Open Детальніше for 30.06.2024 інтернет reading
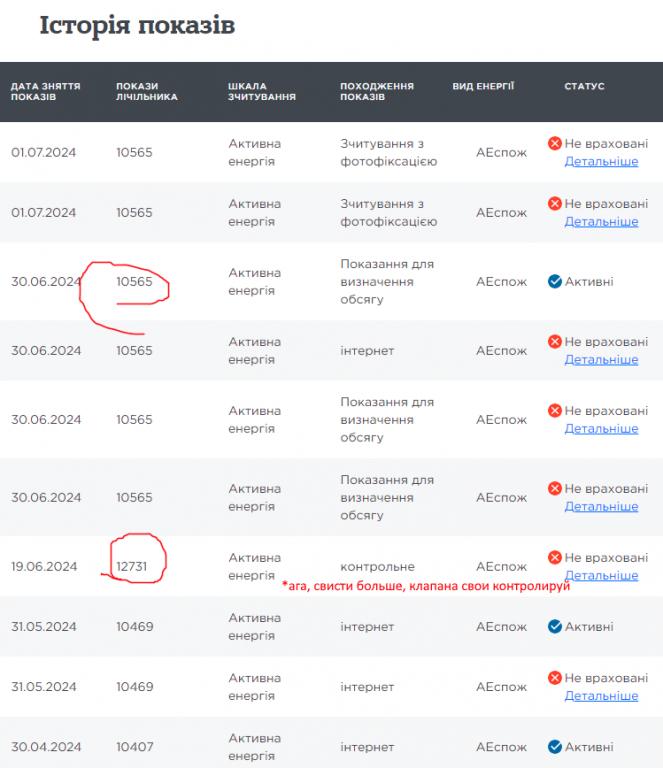The image size is (663, 768). click(x=601, y=360)
